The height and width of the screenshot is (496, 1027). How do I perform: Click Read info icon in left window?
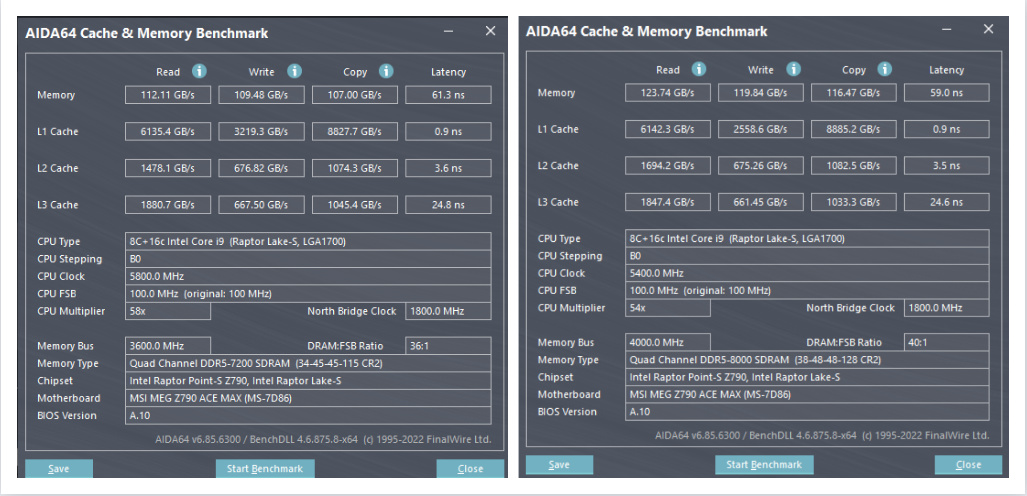tap(199, 71)
